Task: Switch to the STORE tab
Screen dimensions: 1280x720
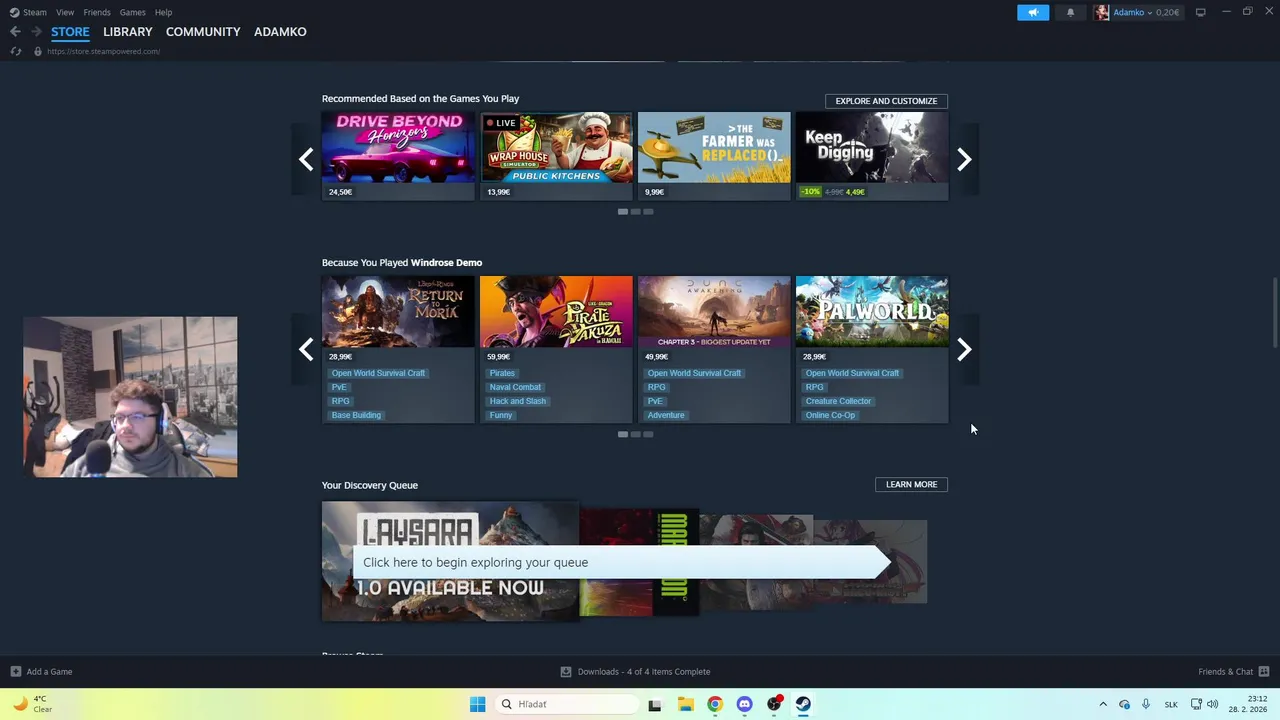Action: (70, 32)
